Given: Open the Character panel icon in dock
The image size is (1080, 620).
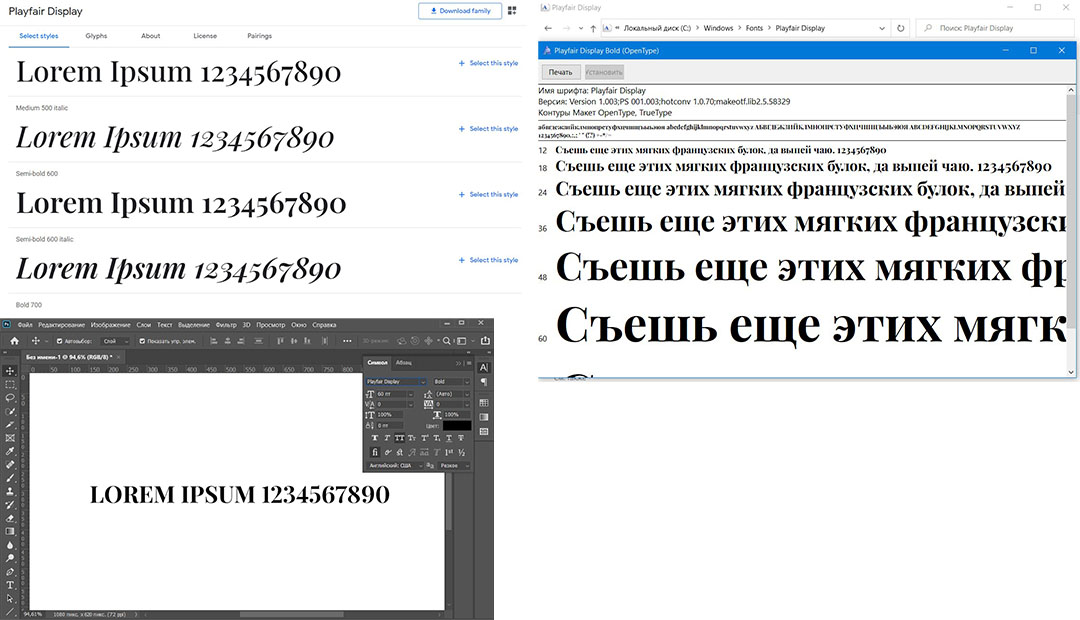Looking at the screenshot, I should coord(484,367).
